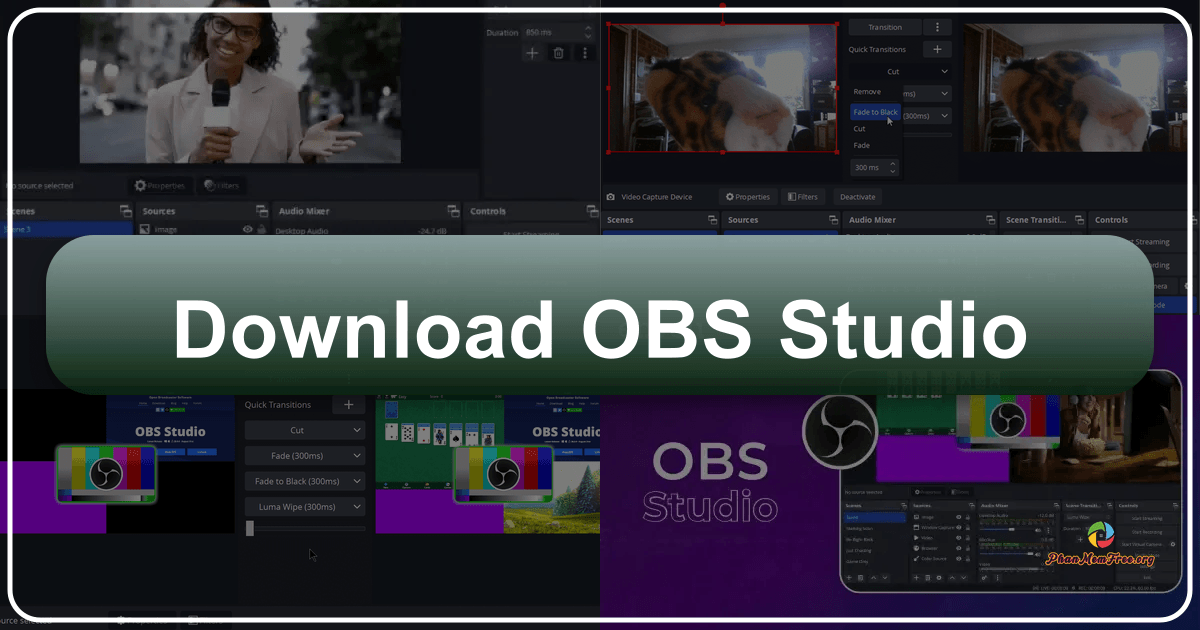
Task: Click Deactivate for the Video Capture Device
Action: pyautogui.click(x=858, y=197)
